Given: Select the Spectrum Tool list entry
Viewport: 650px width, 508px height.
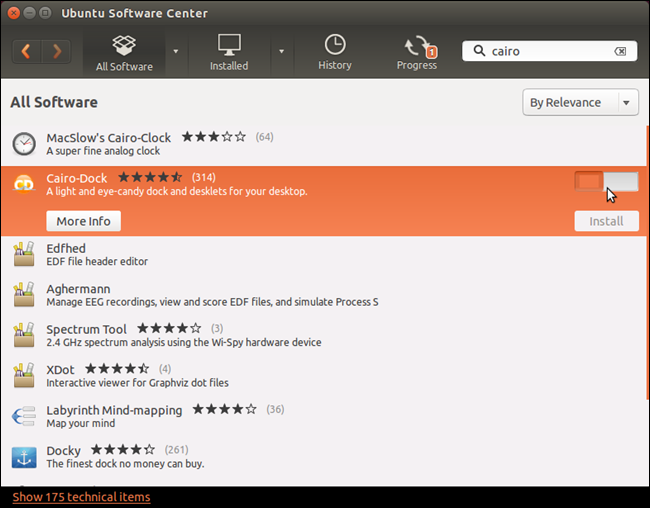Looking at the screenshot, I should (325, 335).
